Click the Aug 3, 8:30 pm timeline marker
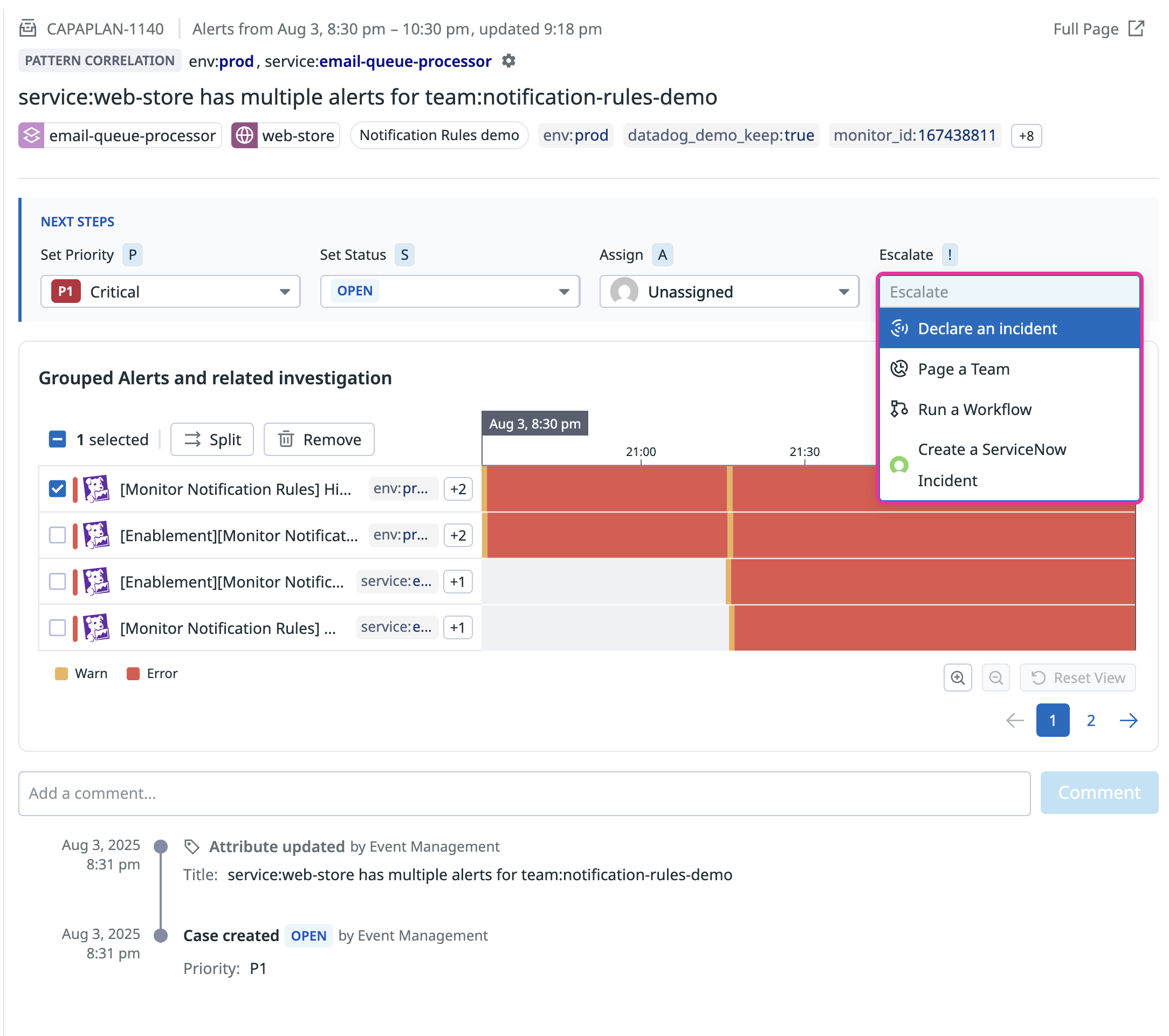This screenshot has height=1036, width=1169. [535, 424]
